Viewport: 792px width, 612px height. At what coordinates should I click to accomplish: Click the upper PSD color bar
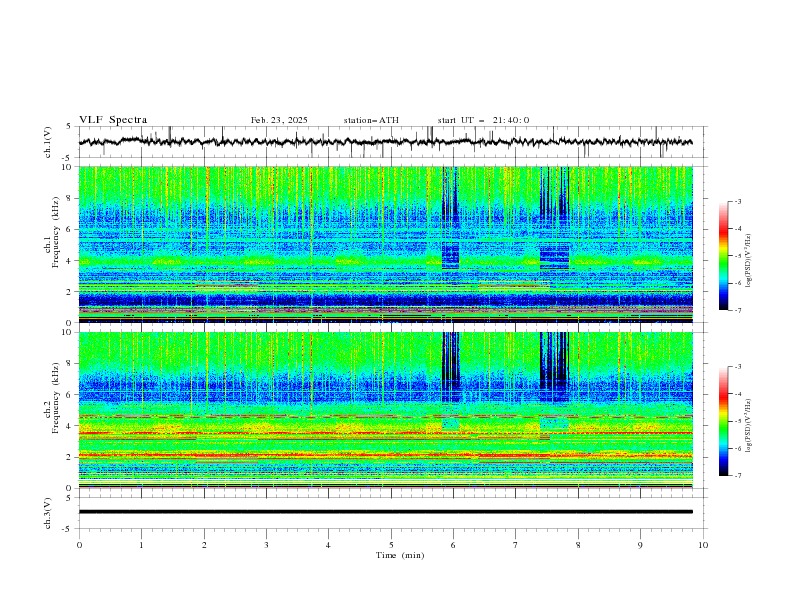point(723,255)
